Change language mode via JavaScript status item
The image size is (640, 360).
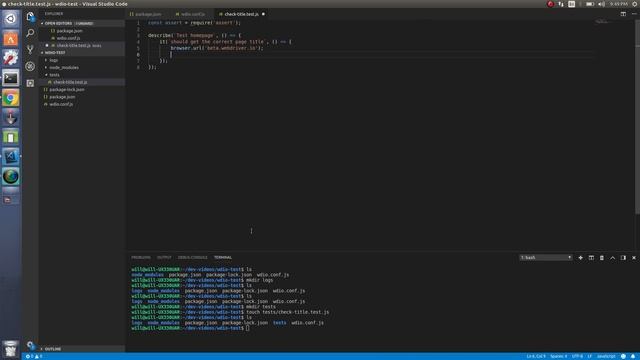606,356
